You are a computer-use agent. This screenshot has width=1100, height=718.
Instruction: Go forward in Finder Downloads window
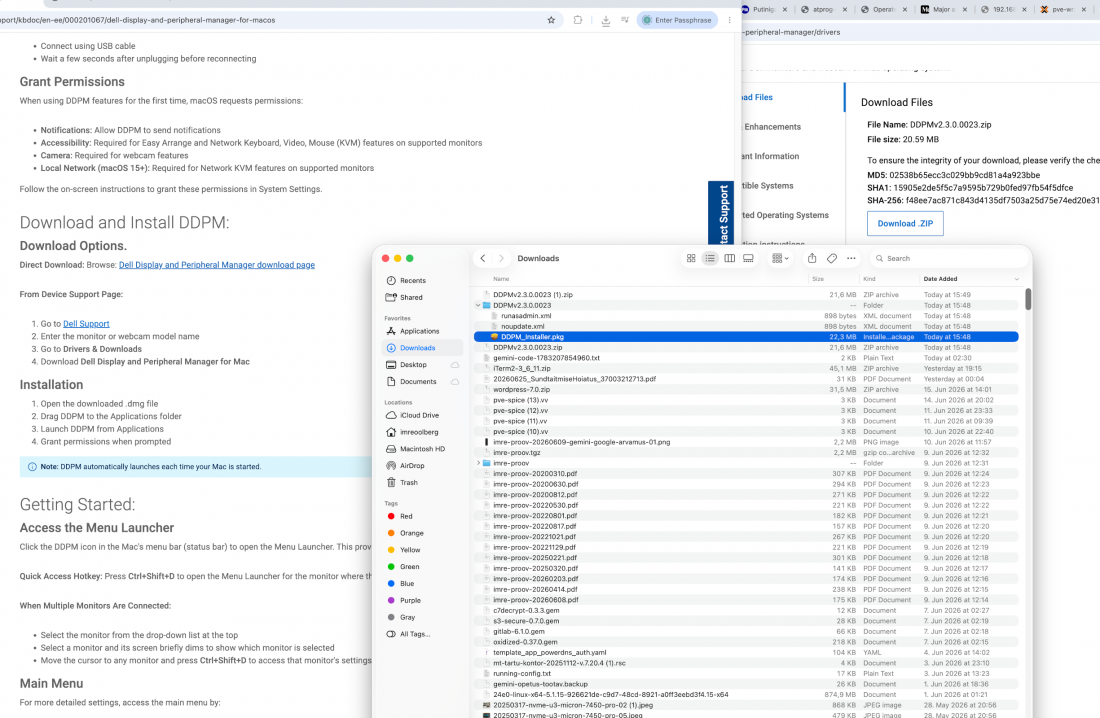pos(501,258)
